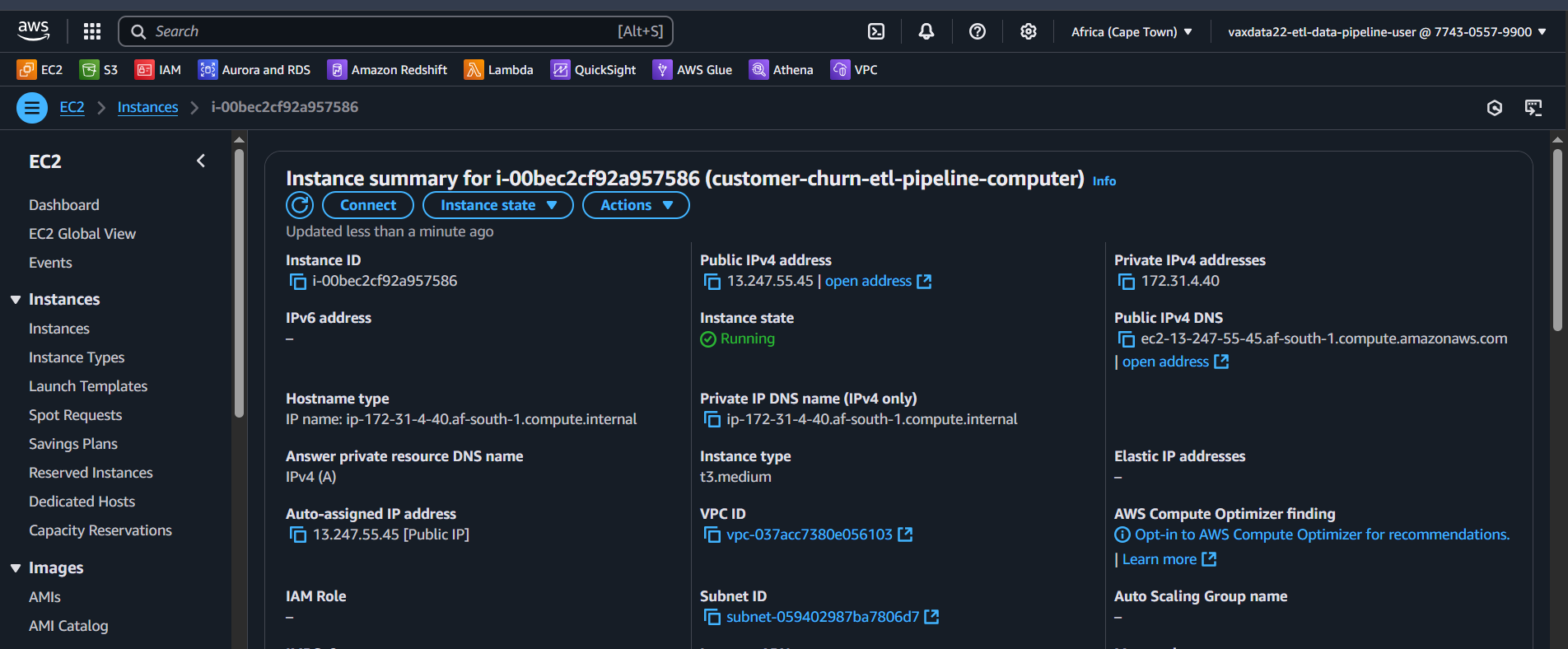Open the S3 favorites shortcut

pyautogui.click(x=99, y=70)
